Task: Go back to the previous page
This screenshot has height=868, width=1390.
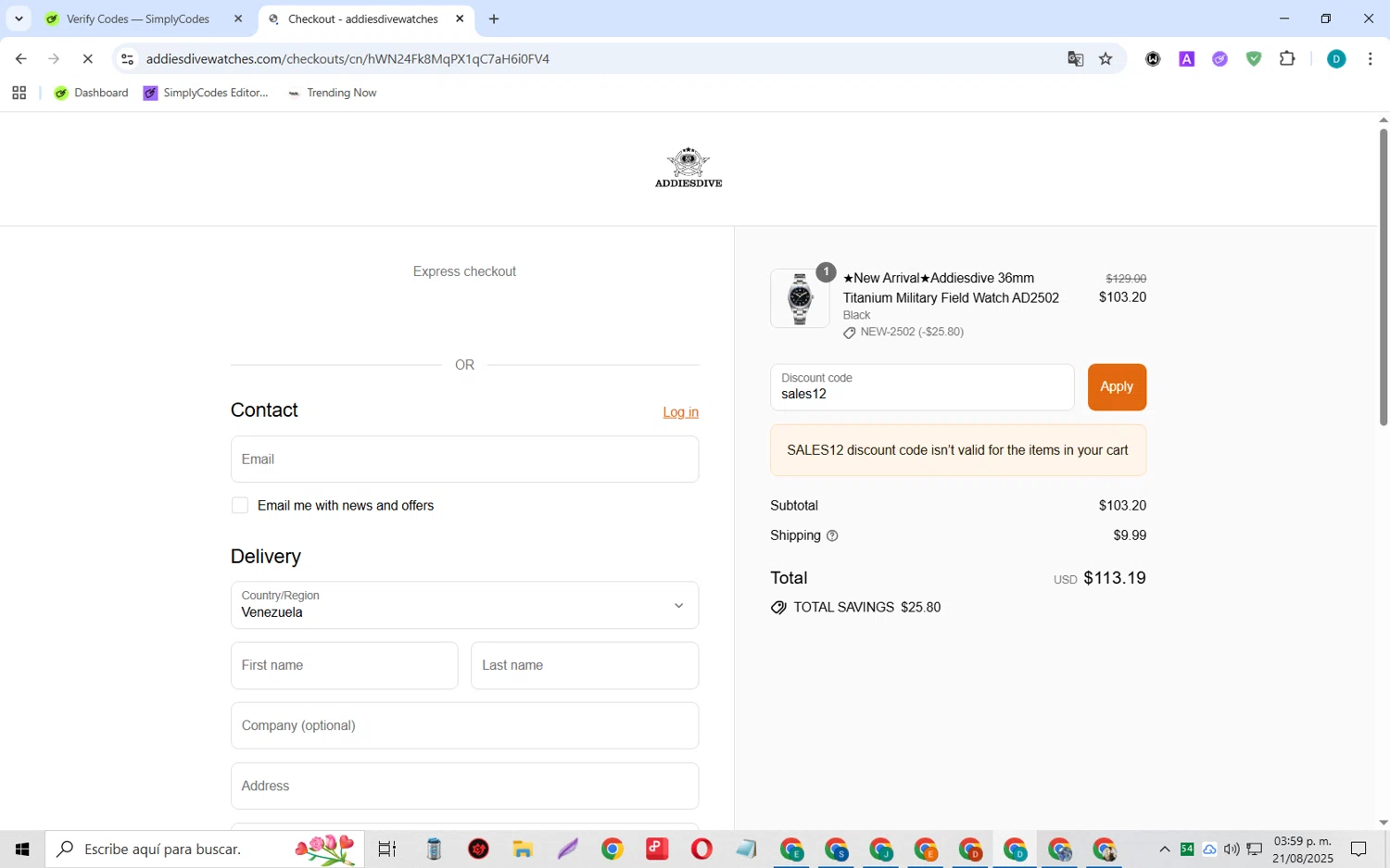Action: point(20,58)
